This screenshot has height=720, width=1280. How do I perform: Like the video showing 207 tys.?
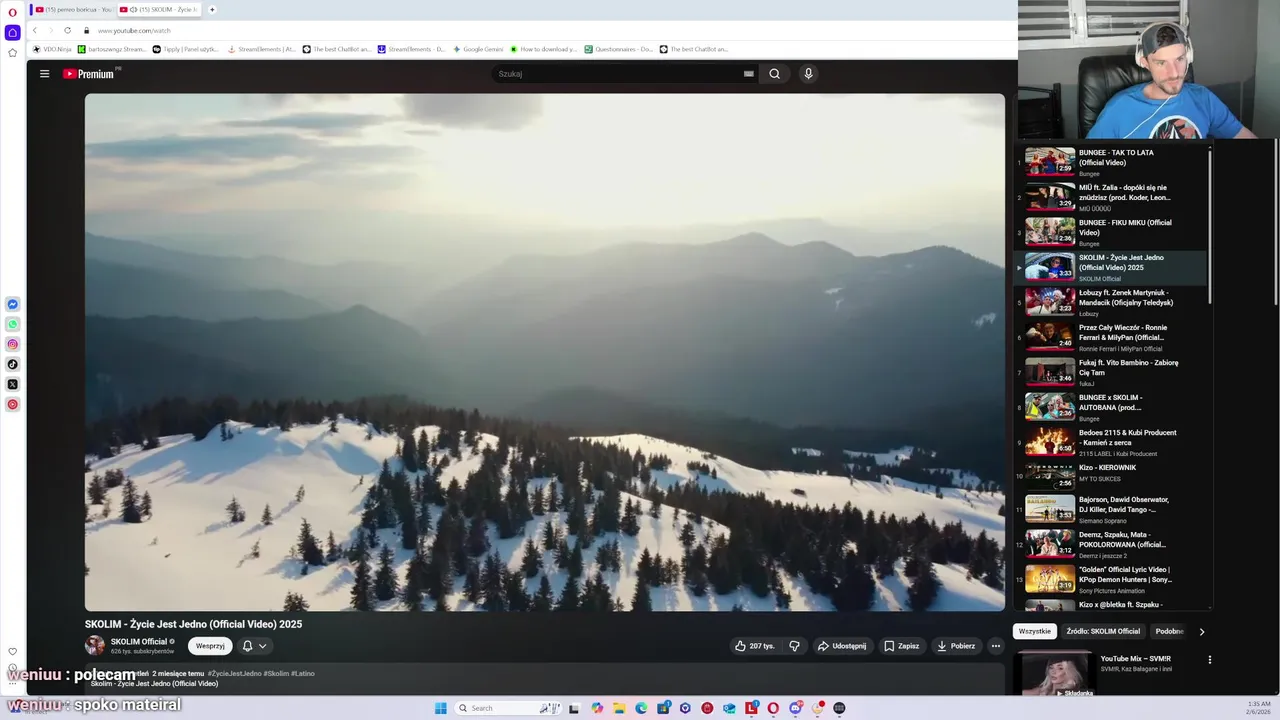click(755, 646)
